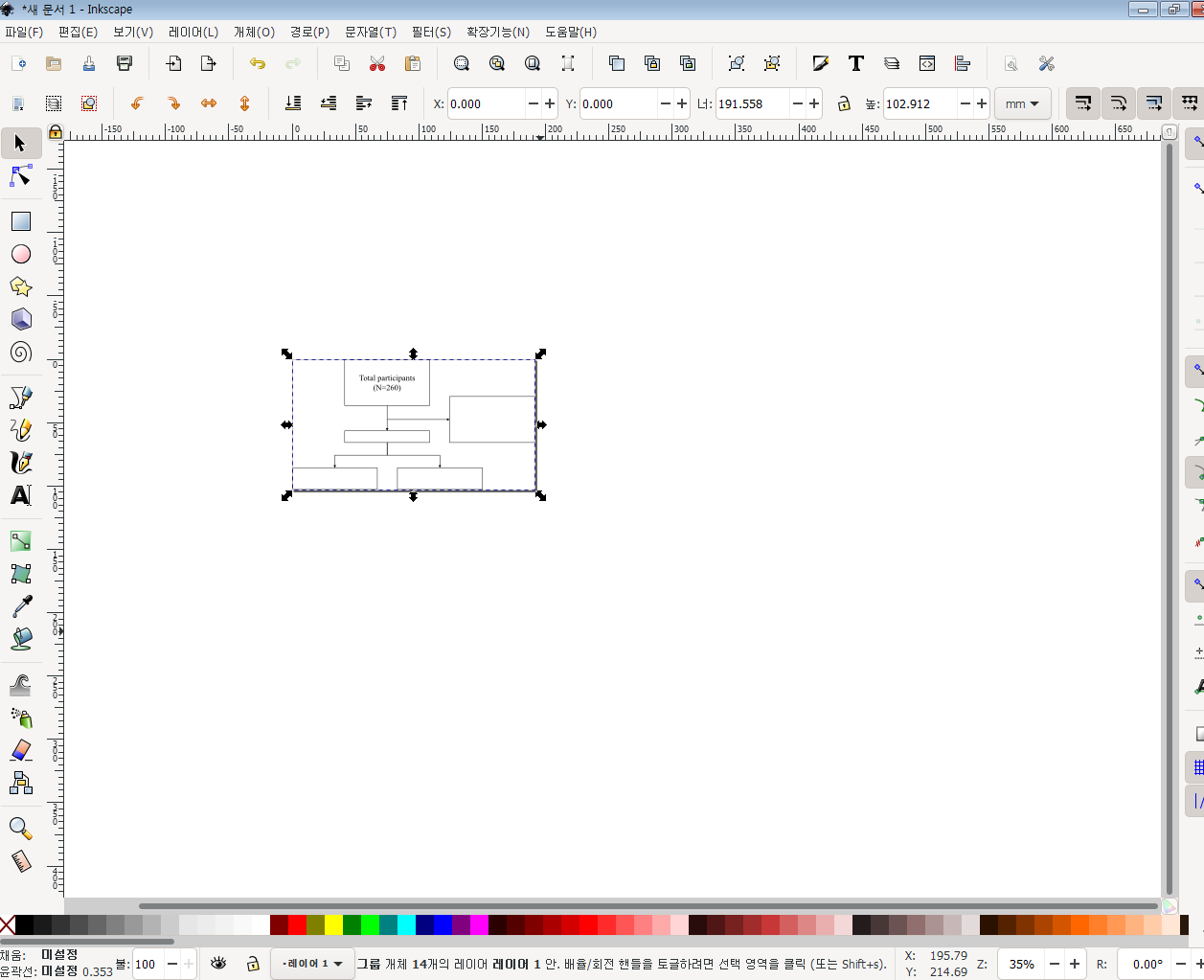Choose the Paint Bucket tool

pyautogui.click(x=20, y=639)
